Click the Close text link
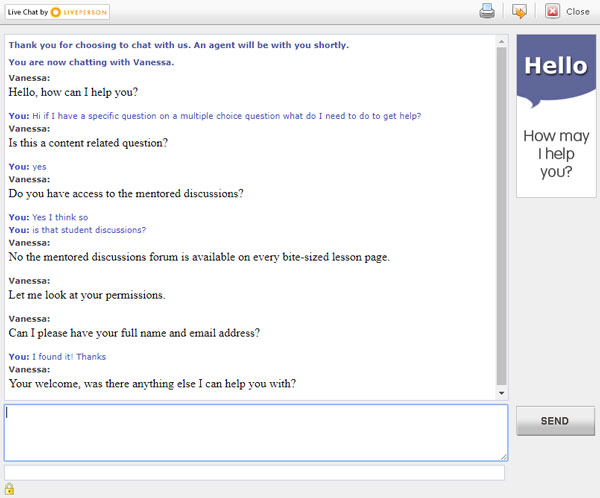This screenshot has width=600, height=498. click(577, 12)
